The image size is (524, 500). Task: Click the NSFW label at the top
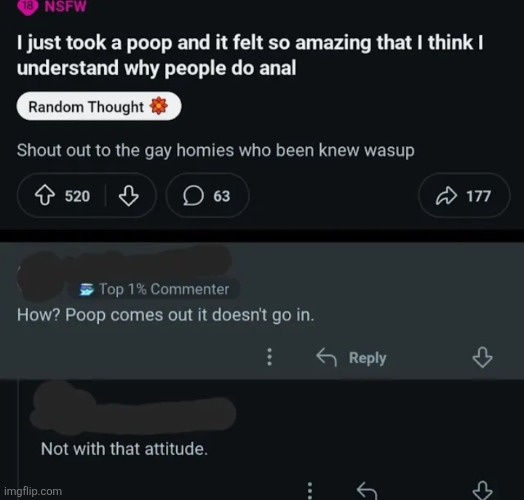pyautogui.click(x=66, y=7)
